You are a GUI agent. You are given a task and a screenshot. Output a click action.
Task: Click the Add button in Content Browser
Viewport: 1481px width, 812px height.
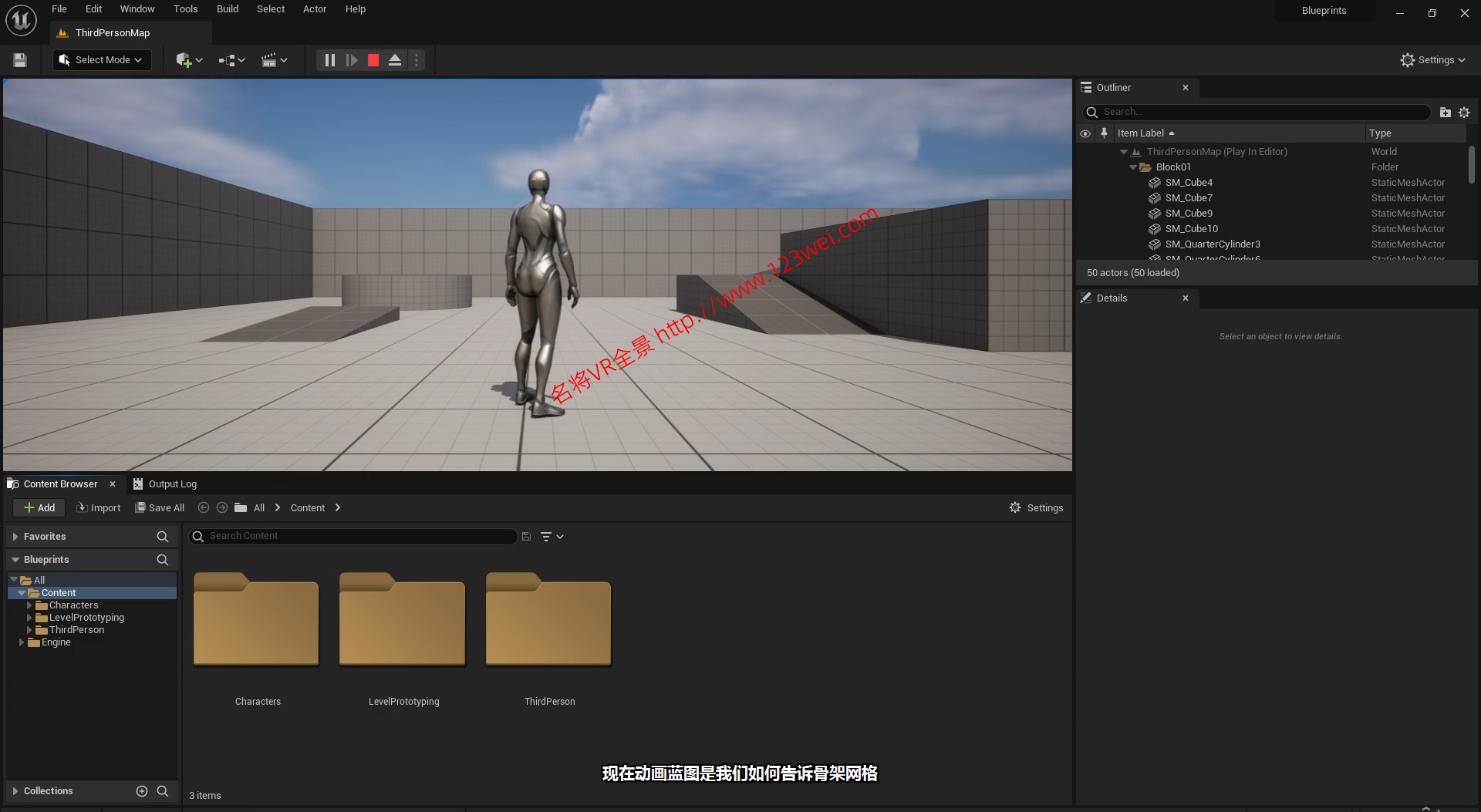click(x=39, y=507)
